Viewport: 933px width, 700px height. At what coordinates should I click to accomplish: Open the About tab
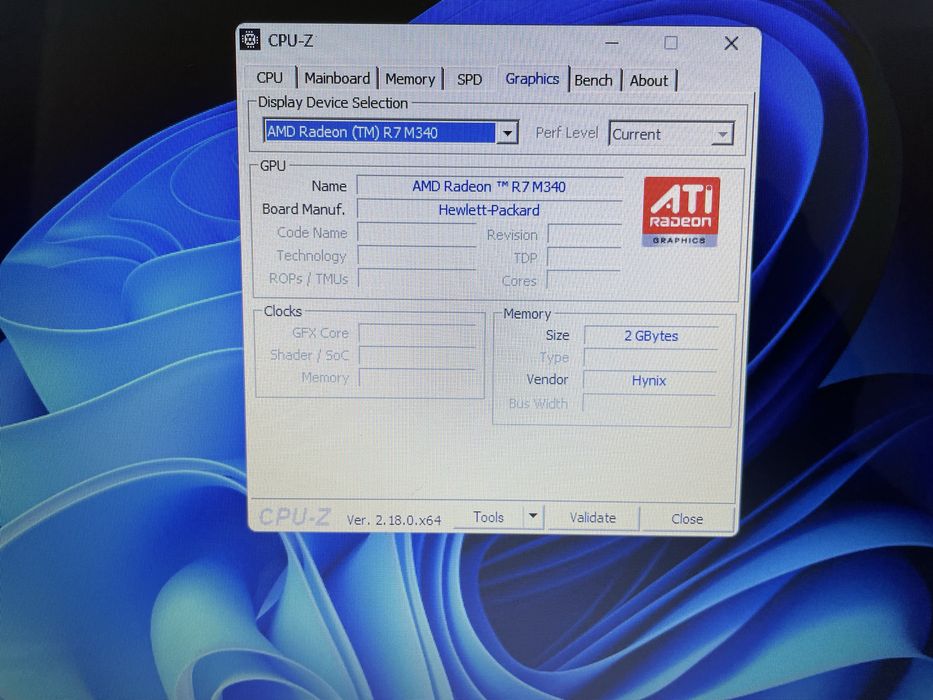coord(649,81)
